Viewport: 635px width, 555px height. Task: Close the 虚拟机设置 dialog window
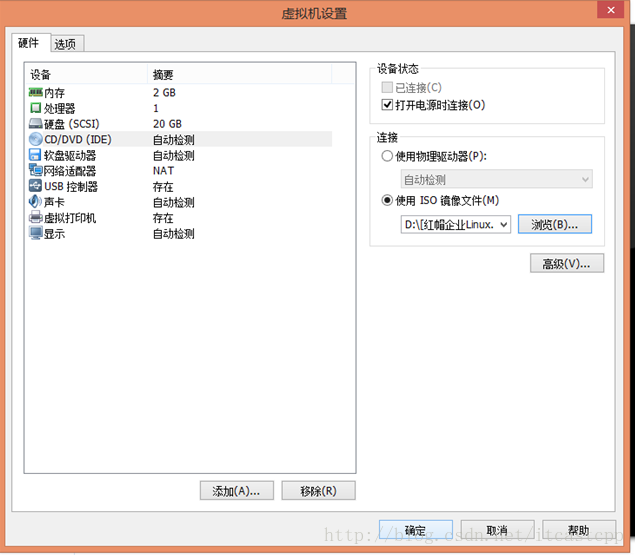click(x=611, y=10)
